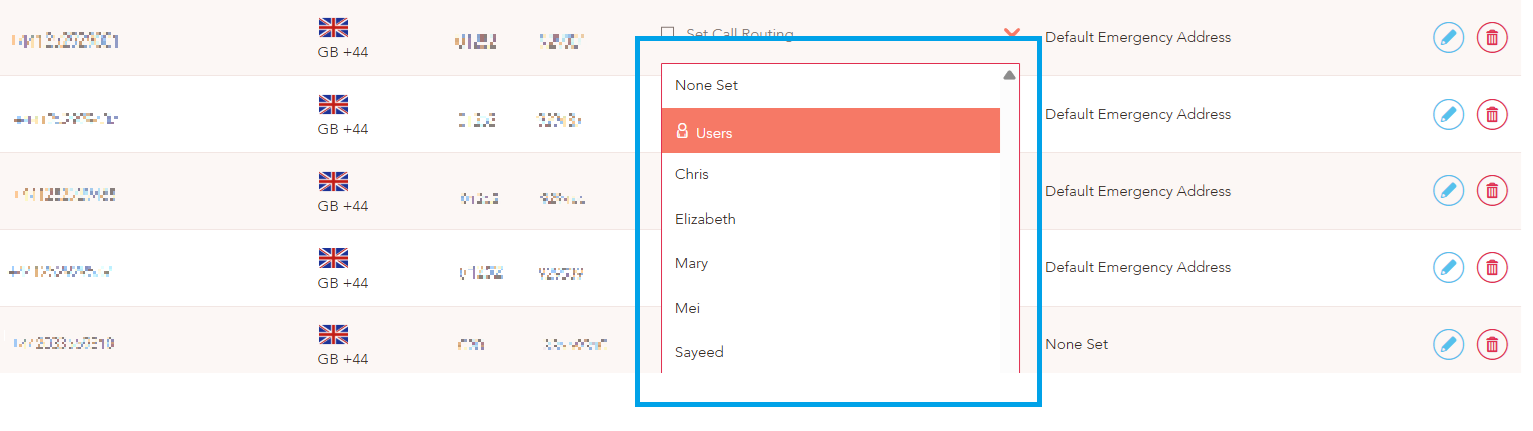Edit the None Set address row
The width and height of the screenshot is (1533, 431).
[1448, 344]
